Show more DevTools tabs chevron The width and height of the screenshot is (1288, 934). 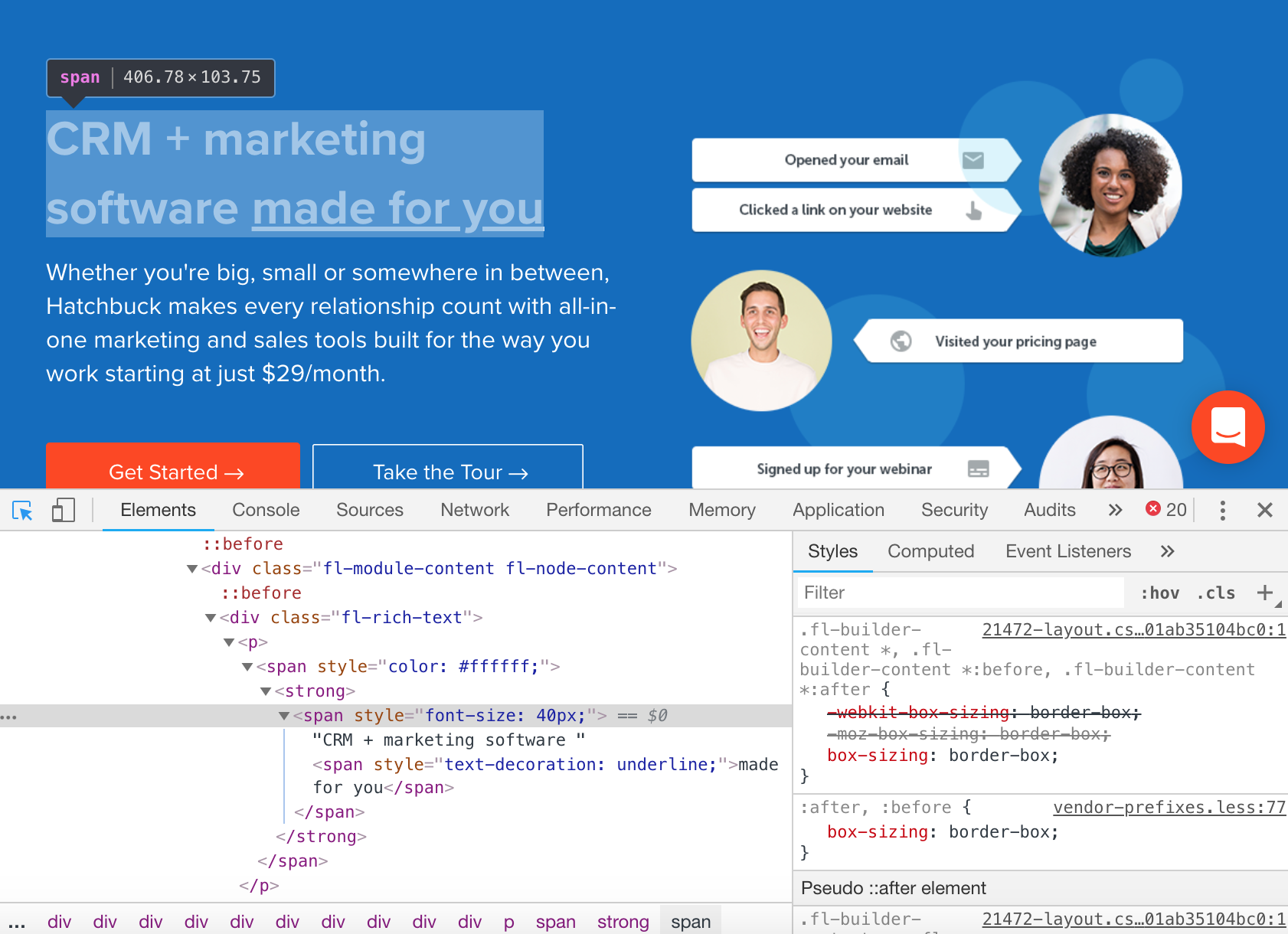[x=1115, y=510]
